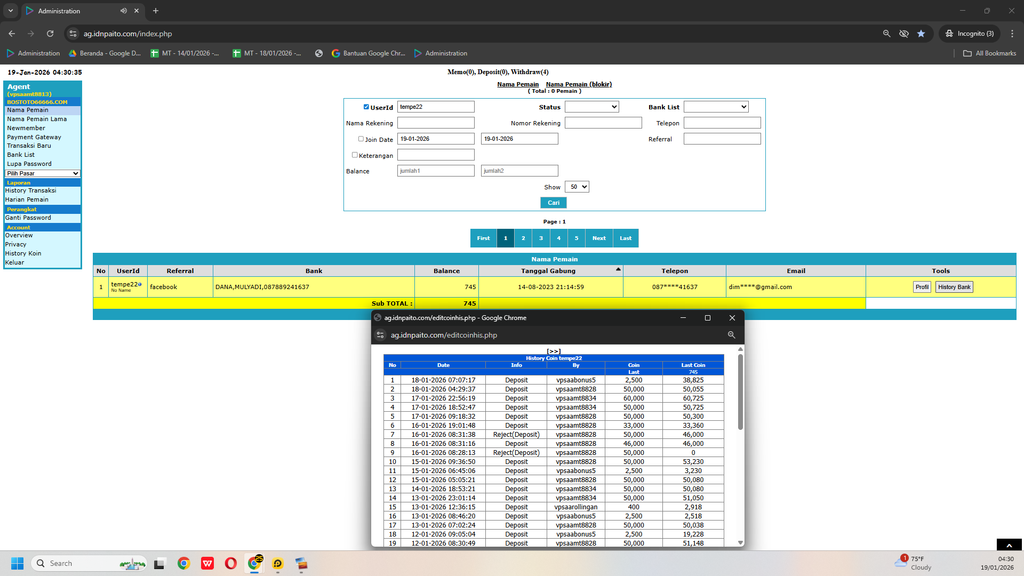
Task: Open the Show 50 dropdown
Action: pos(577,187)
